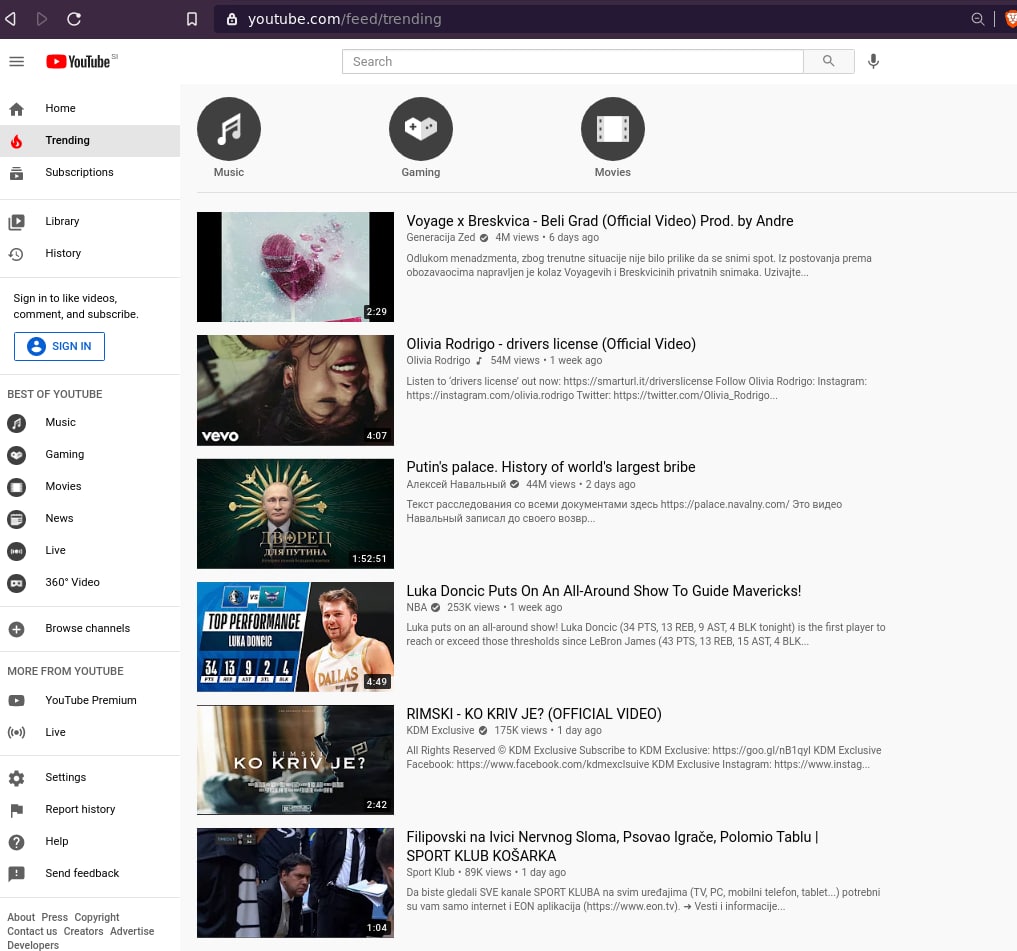Click the Help question mark icon
Viewport: 1017px width, 951px height.
click(17, 841)
